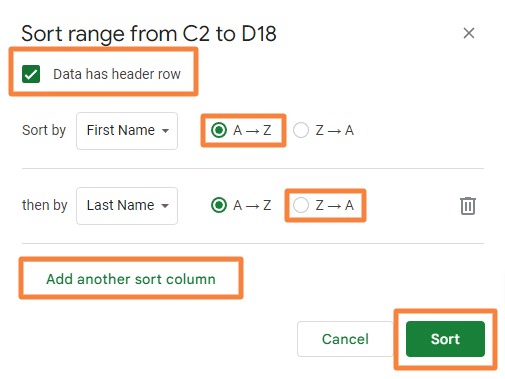Screen dimensions: 505x379
Task: Click the caret arrow beside Last Name
Action: [x=165, y=206]
